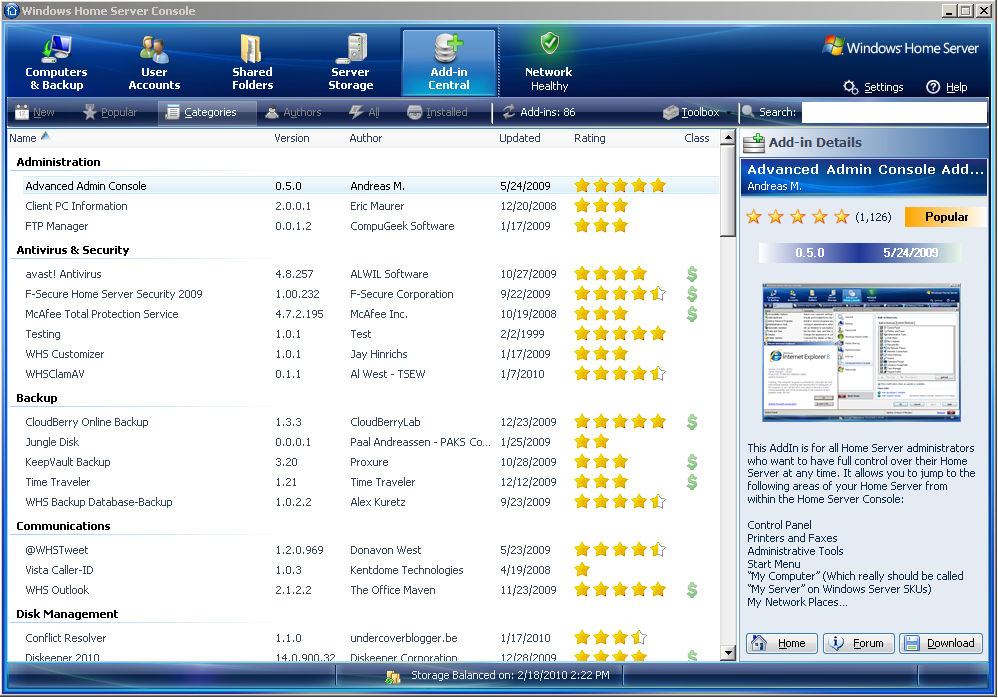
Task: Switch to the New add-ins tab
Action: click(34, 113)
